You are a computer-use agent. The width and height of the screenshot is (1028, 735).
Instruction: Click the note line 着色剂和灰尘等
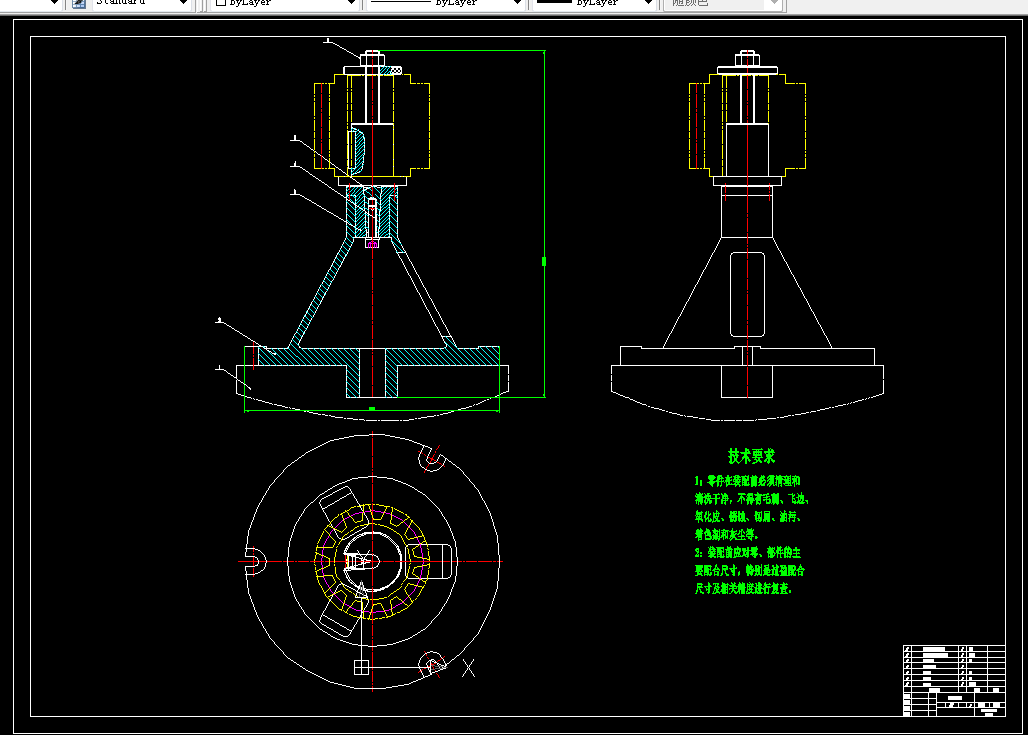pos(726,535)
